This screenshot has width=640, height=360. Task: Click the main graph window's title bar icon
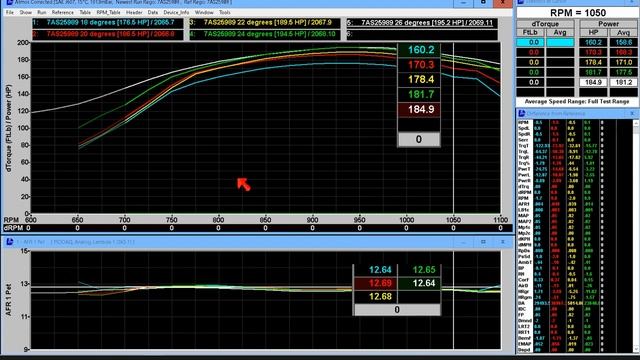[9, 2]
